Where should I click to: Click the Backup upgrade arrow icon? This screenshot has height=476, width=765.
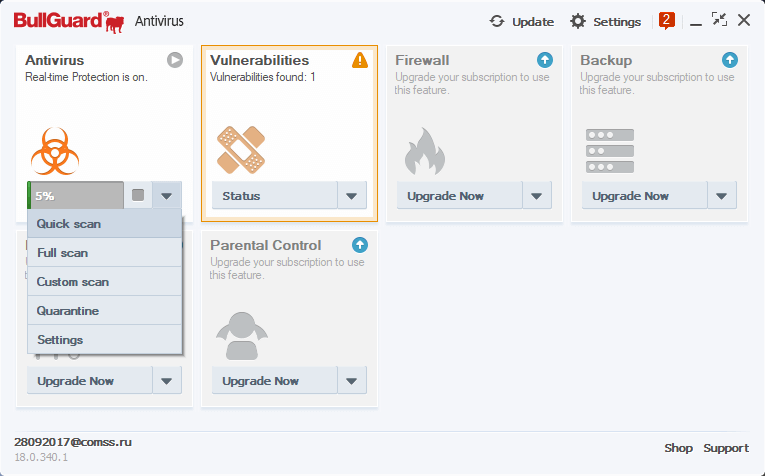[730, 60]
